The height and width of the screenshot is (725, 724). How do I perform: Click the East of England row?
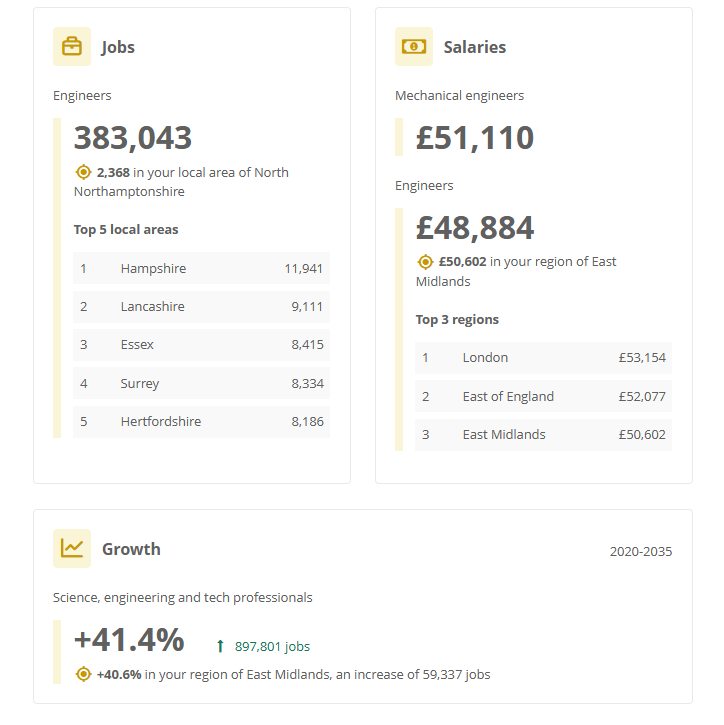(543, 396)
